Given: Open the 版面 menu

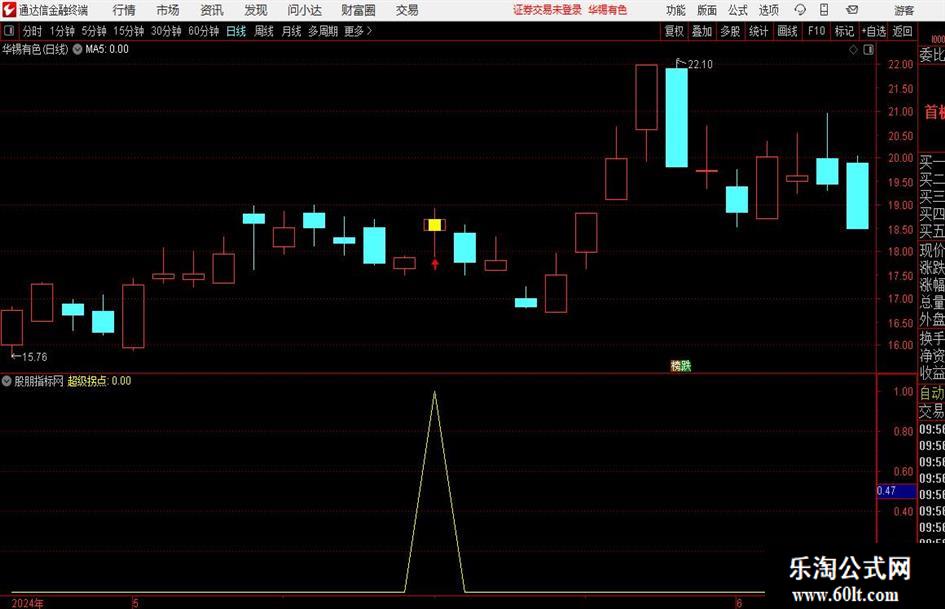Looking at the screenshot, I should point(707,10).
